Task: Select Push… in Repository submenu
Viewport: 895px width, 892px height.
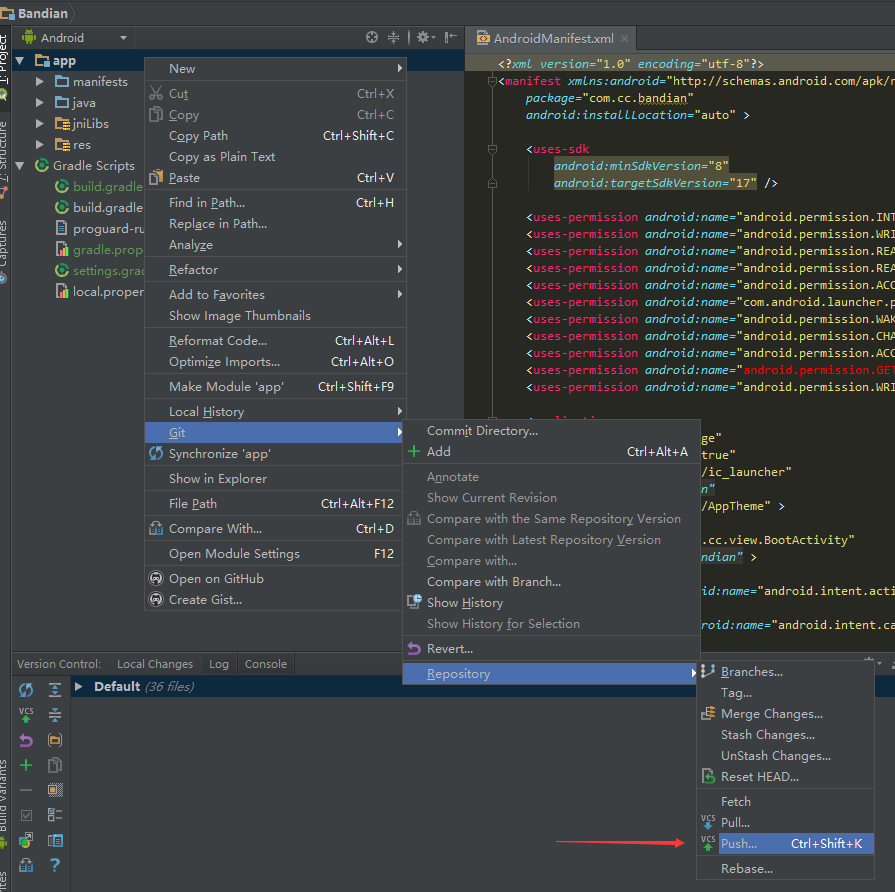Action: coord(786,843)
